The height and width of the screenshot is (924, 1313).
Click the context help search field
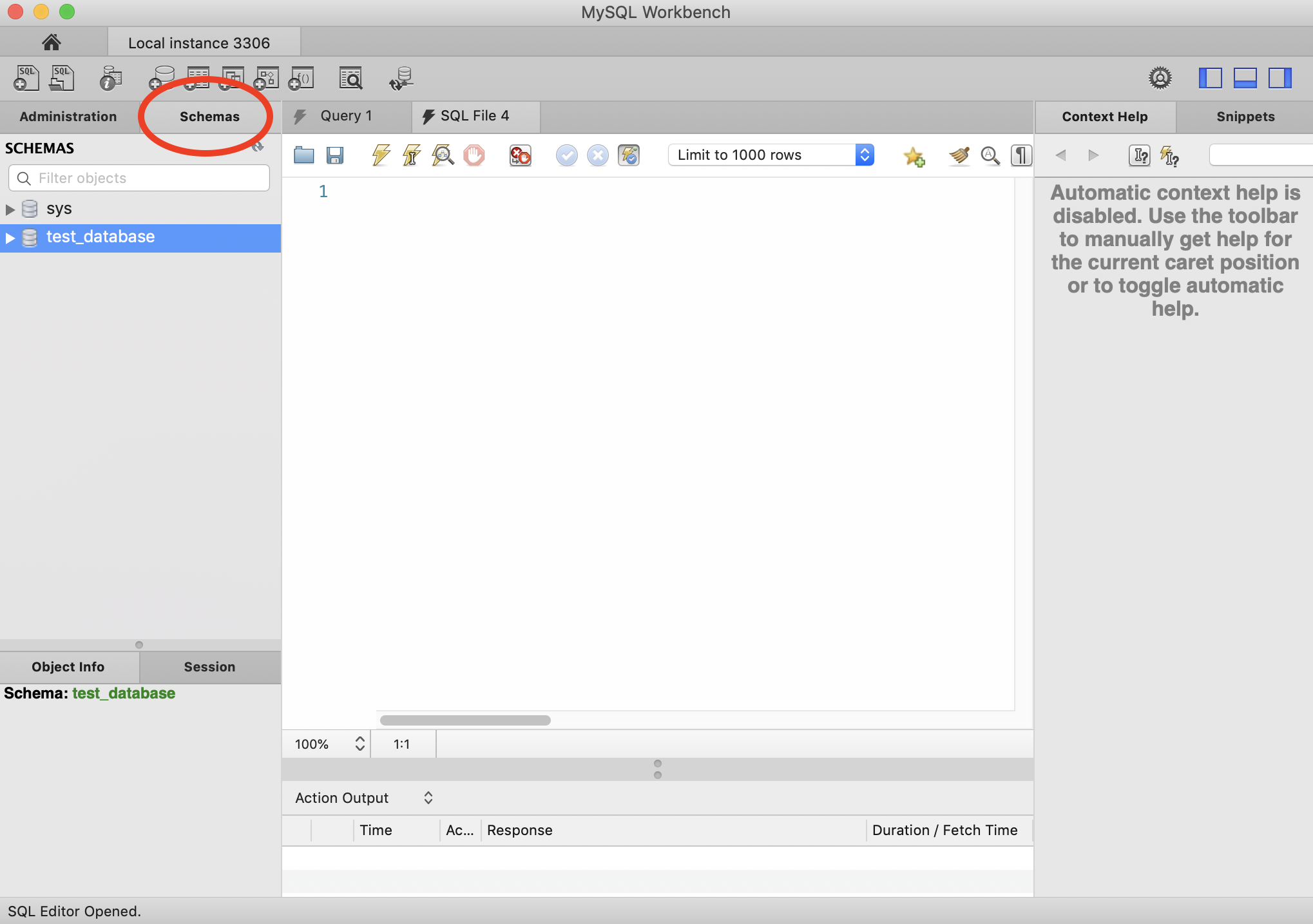[x=1261, y=155]
